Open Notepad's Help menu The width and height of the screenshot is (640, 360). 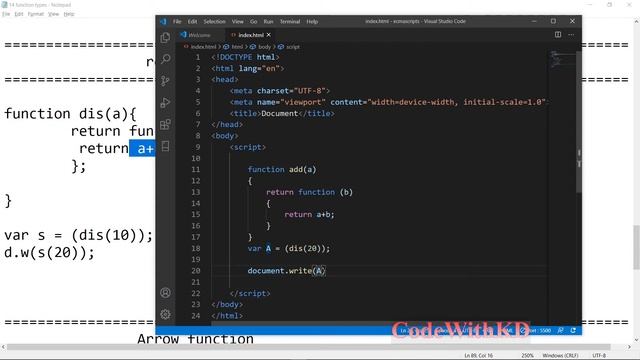[69, 14]
